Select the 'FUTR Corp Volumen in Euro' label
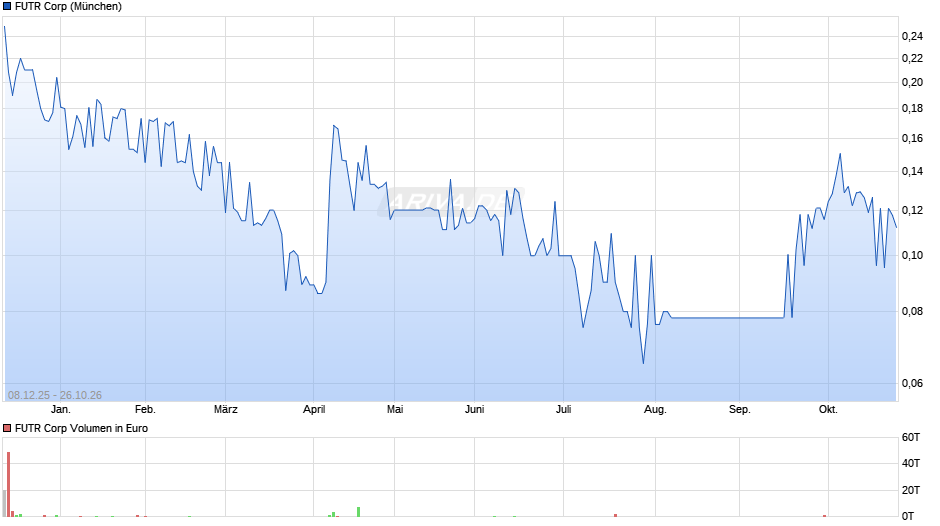 (x=81, y=428)
